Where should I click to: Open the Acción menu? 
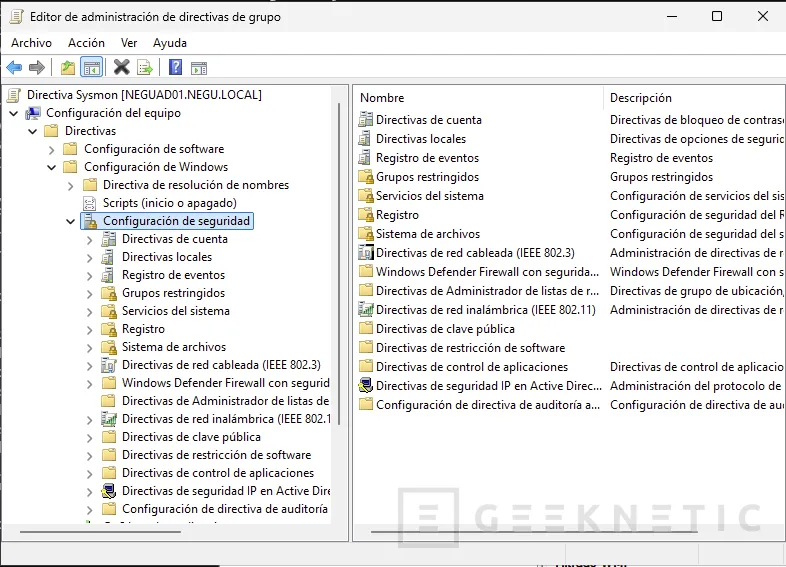(86, 43)
